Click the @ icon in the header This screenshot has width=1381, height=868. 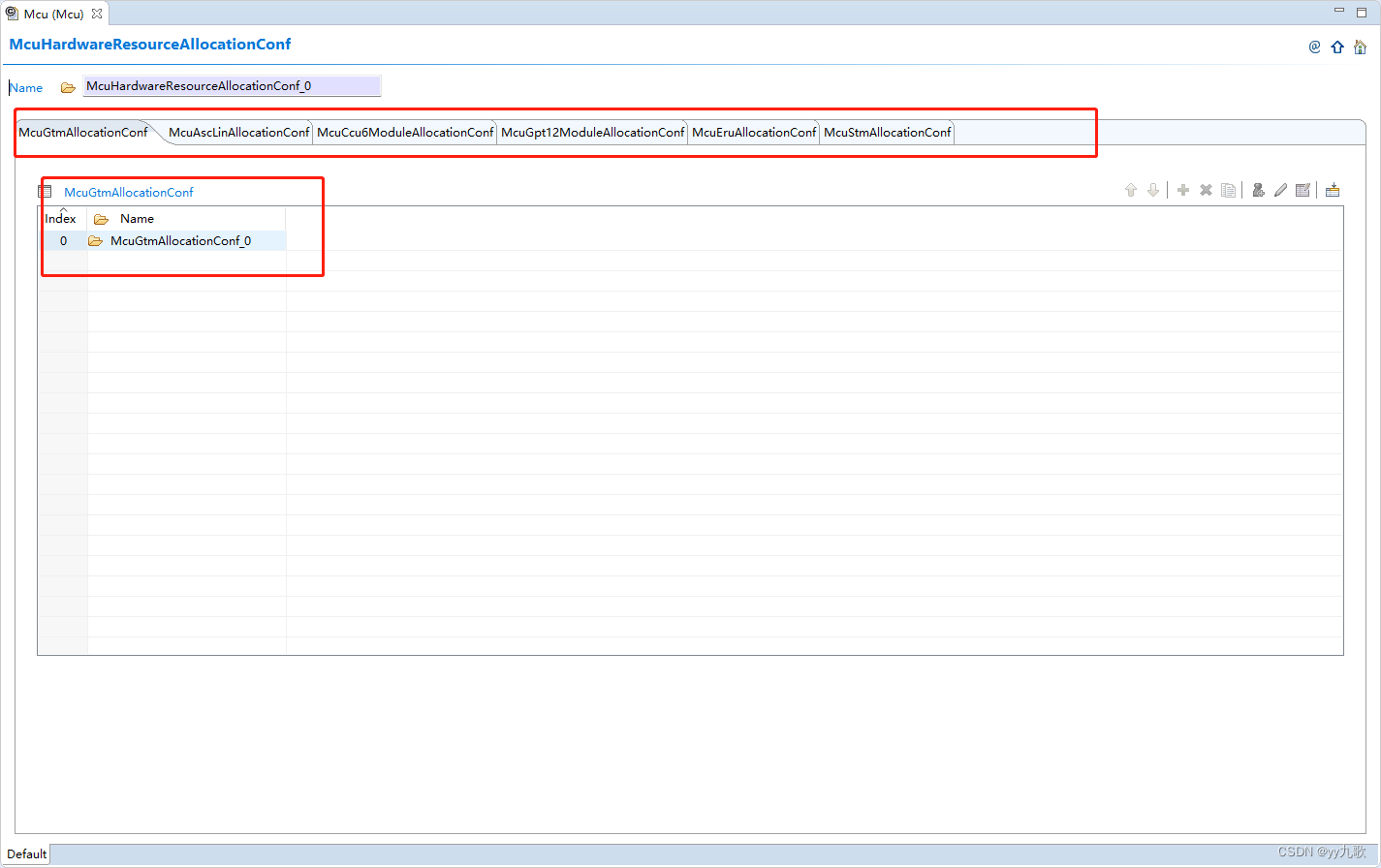[1314, 46]
